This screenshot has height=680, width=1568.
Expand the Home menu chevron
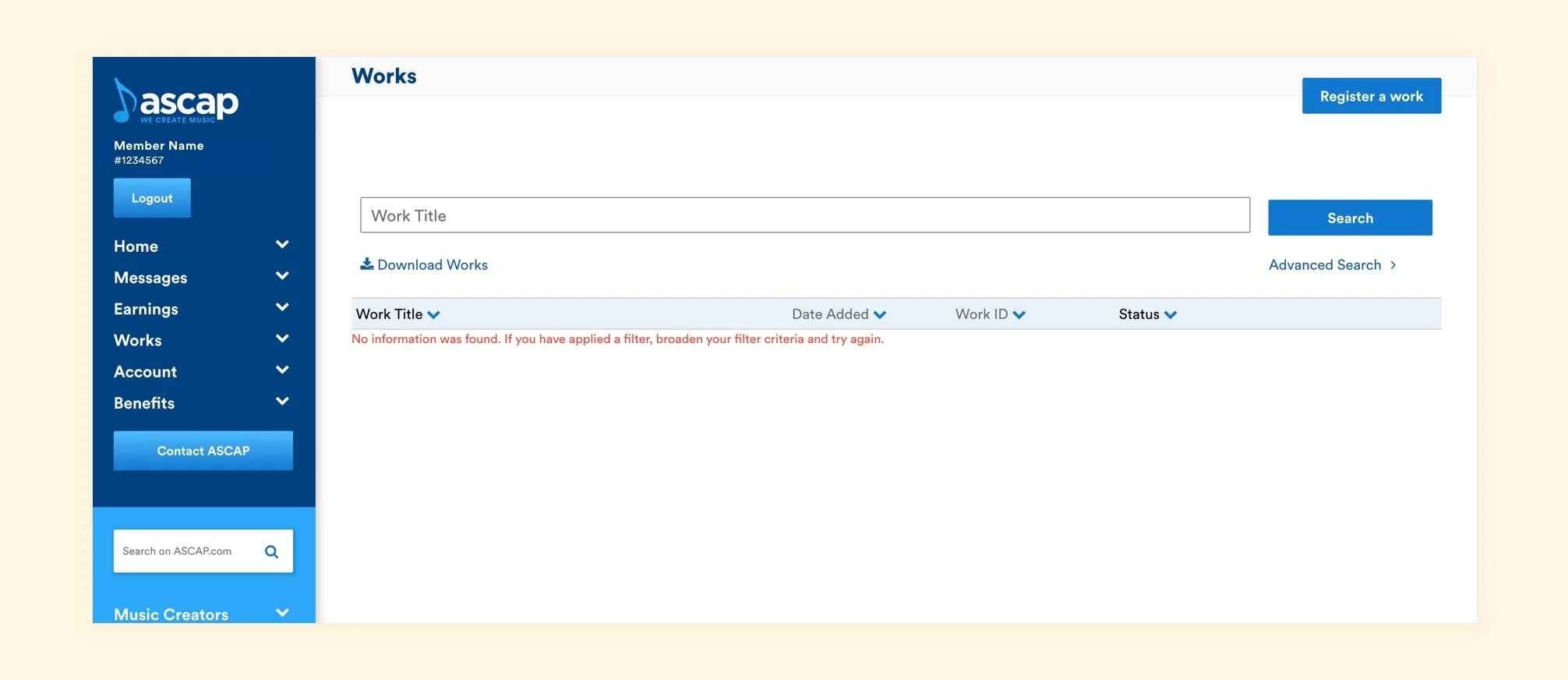pos(282,245)
